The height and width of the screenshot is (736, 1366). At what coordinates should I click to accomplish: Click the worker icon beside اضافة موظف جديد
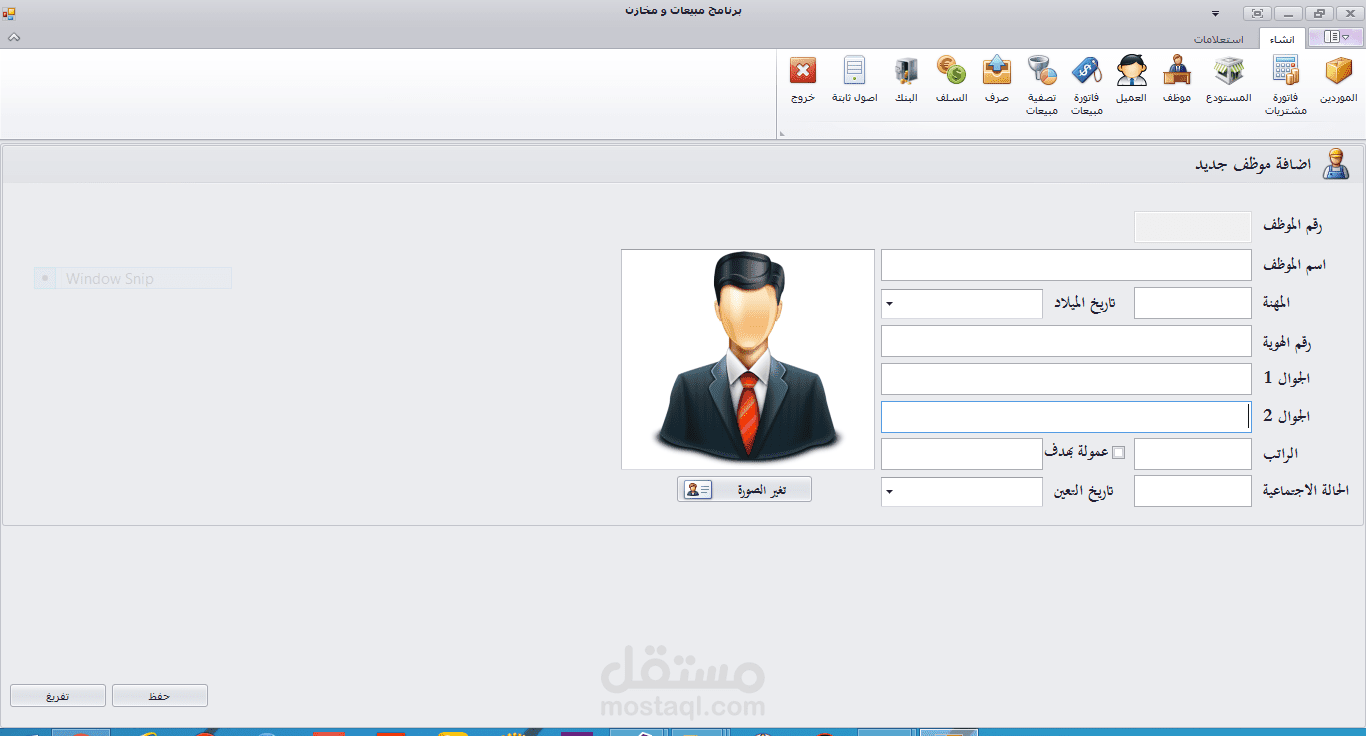1335,164
